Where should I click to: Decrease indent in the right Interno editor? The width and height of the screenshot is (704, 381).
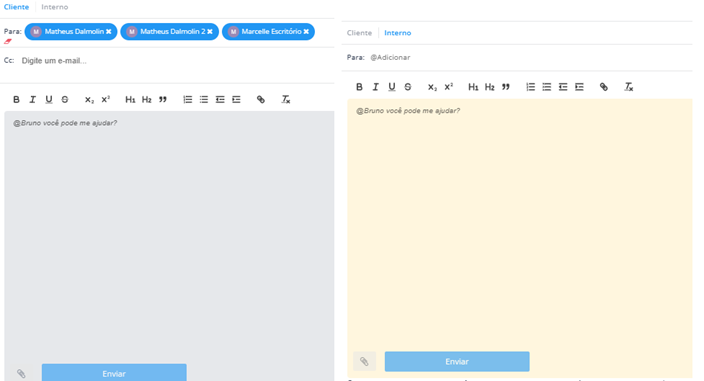[563, 87]
